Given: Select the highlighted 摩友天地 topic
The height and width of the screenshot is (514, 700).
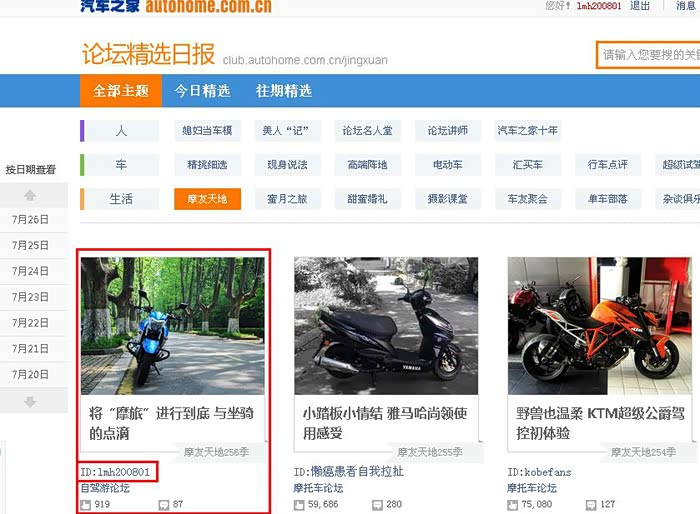Looking at the screenshot, I should [208, 199].
